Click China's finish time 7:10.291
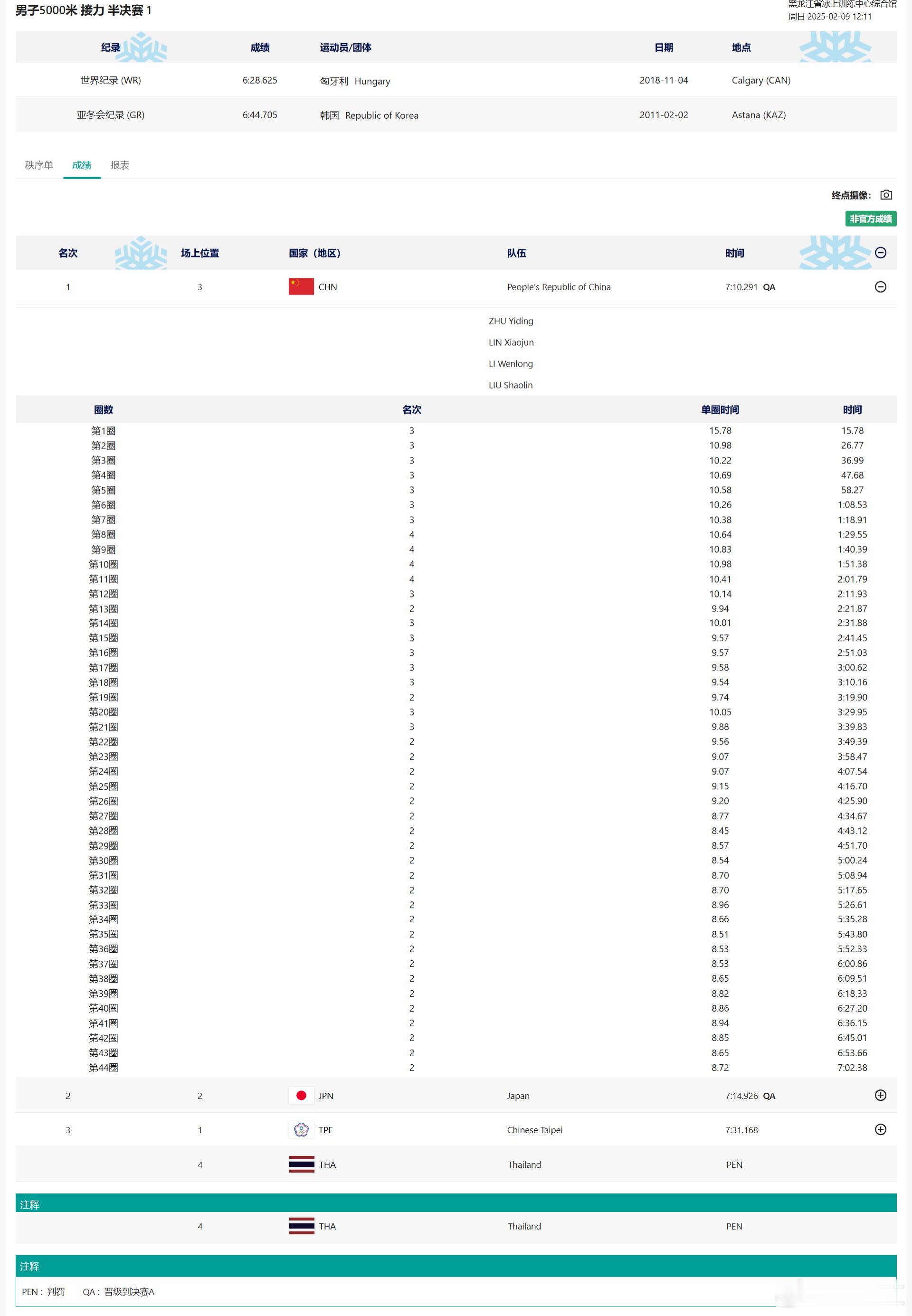Viewport: 912px width, 1316px height. [741, 287]
